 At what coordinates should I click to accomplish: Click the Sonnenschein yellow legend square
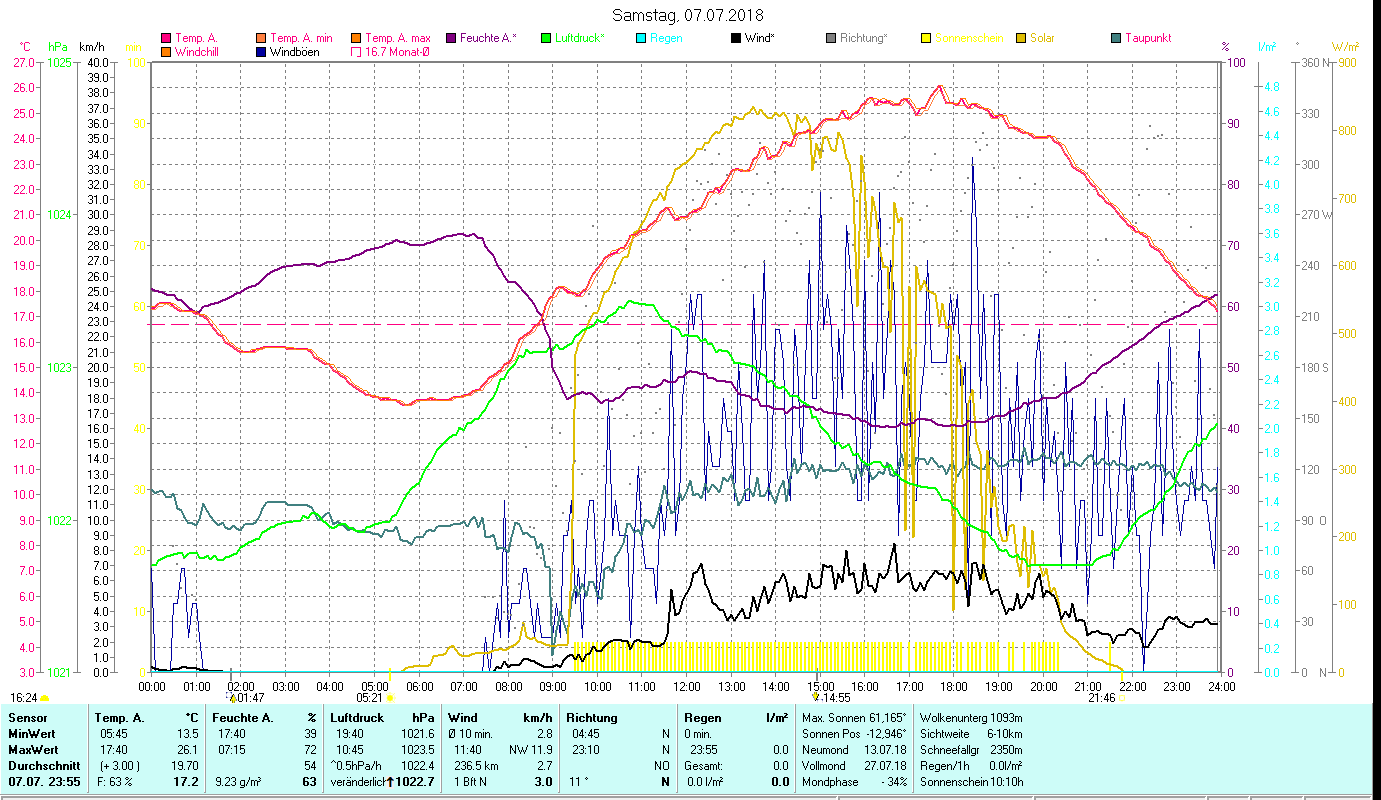925,38
